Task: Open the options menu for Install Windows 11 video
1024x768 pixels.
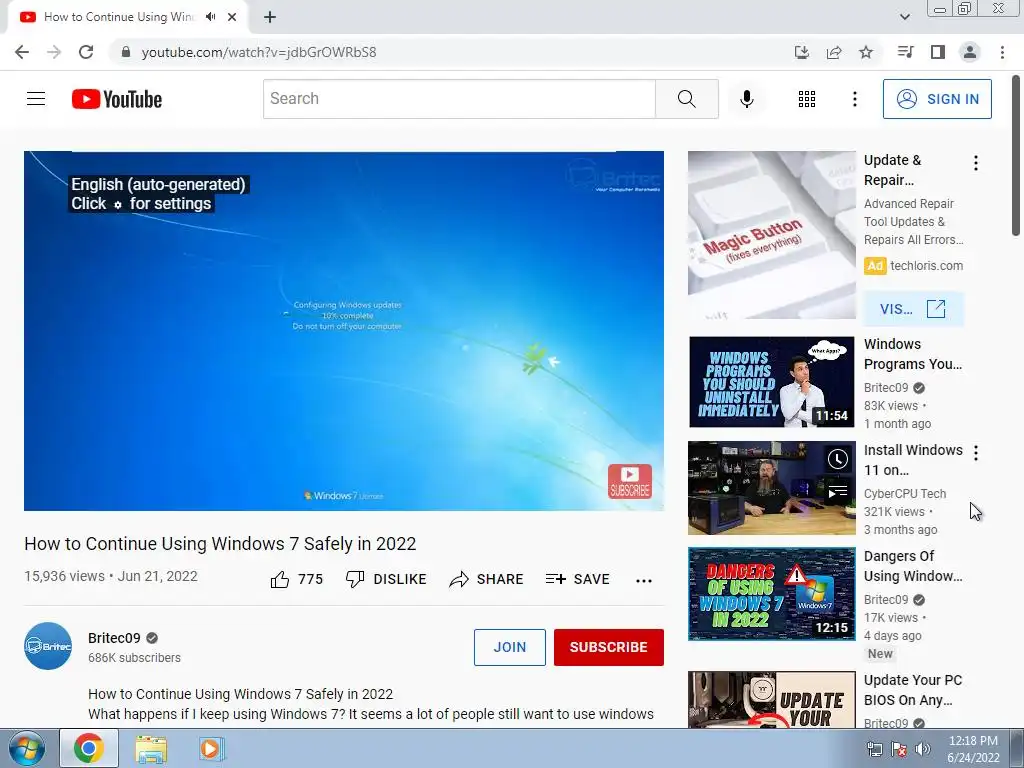Action: [976, 453]
